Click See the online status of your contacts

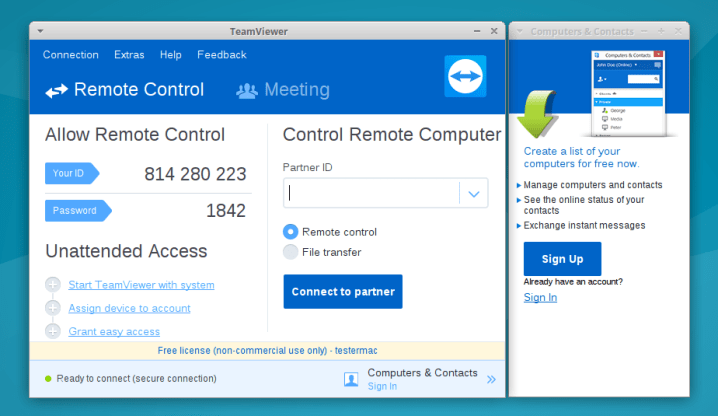click(x=584, y=205)
